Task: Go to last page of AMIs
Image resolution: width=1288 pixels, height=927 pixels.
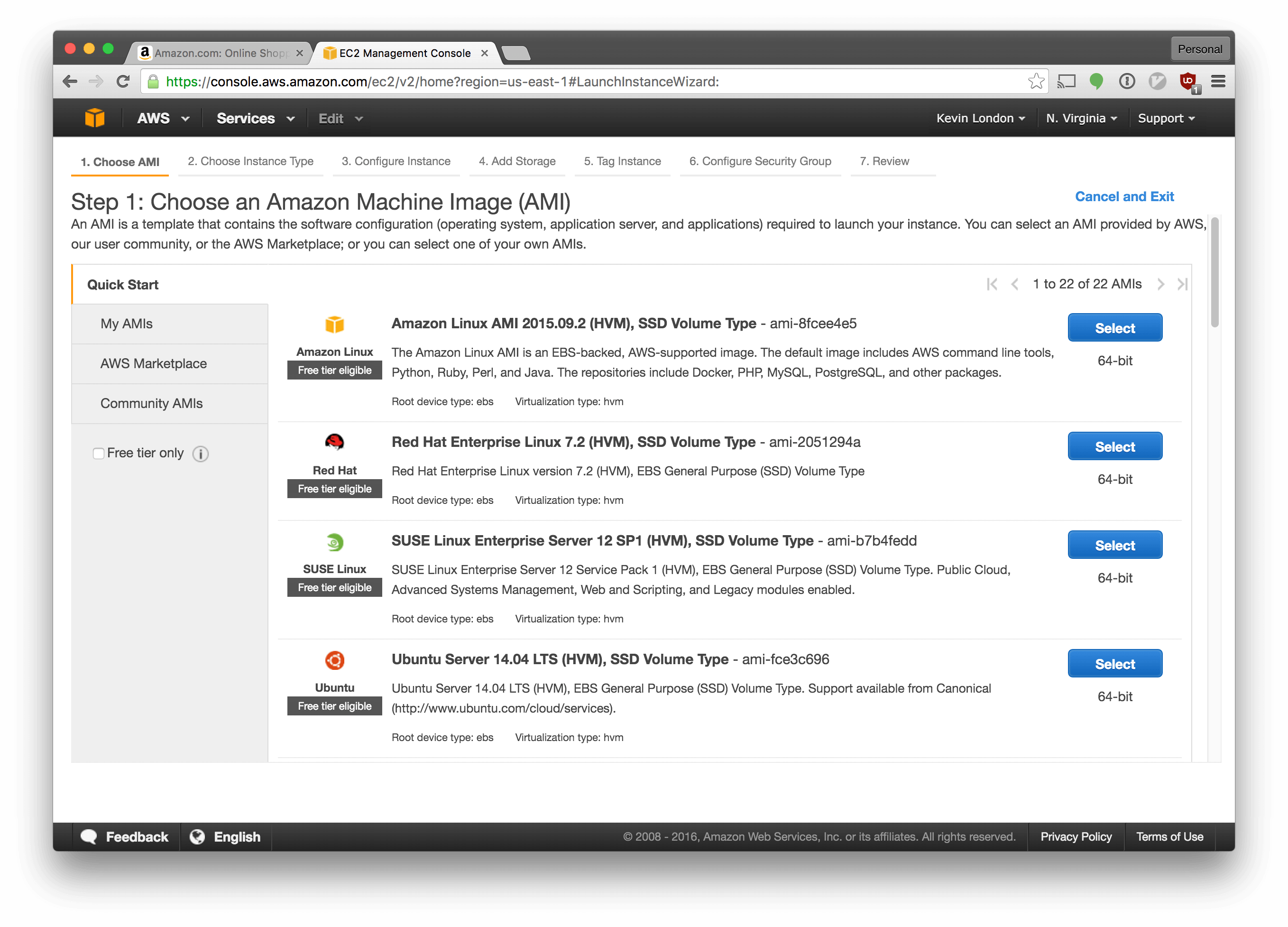Action: point(1182,284)
